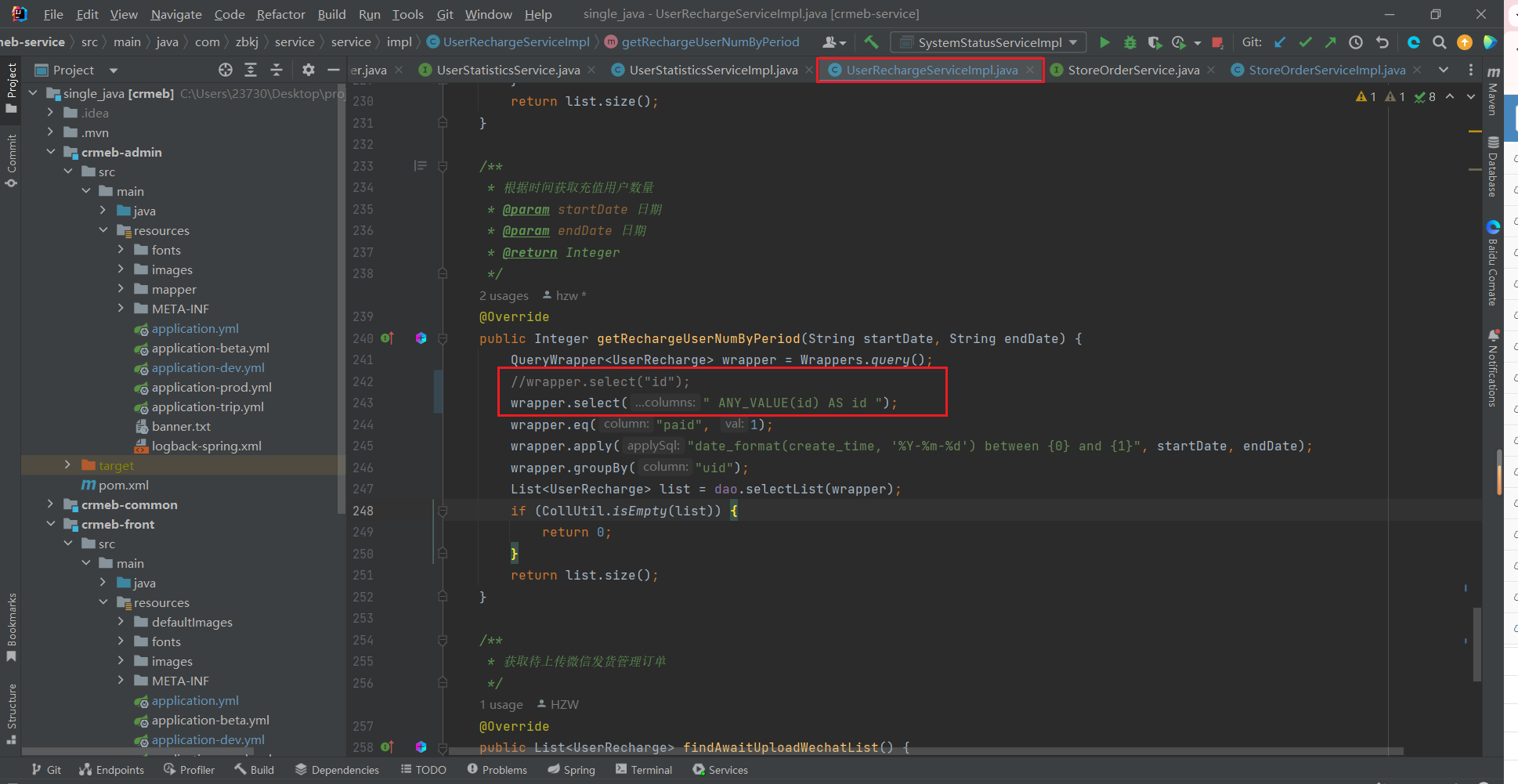Update project with Git blue arrow
This screenshot has height=784, width=1518.
(x=1280, y=42)
